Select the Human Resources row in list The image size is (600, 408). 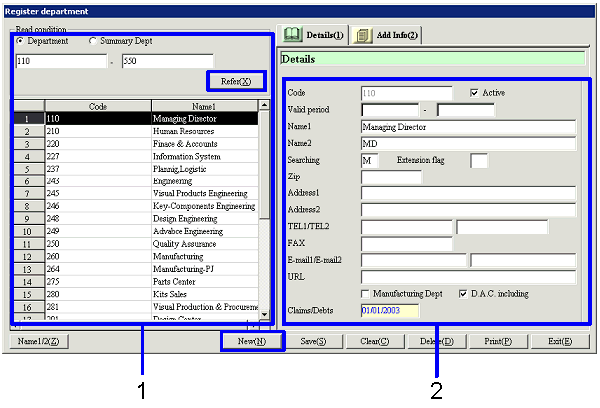150,130
